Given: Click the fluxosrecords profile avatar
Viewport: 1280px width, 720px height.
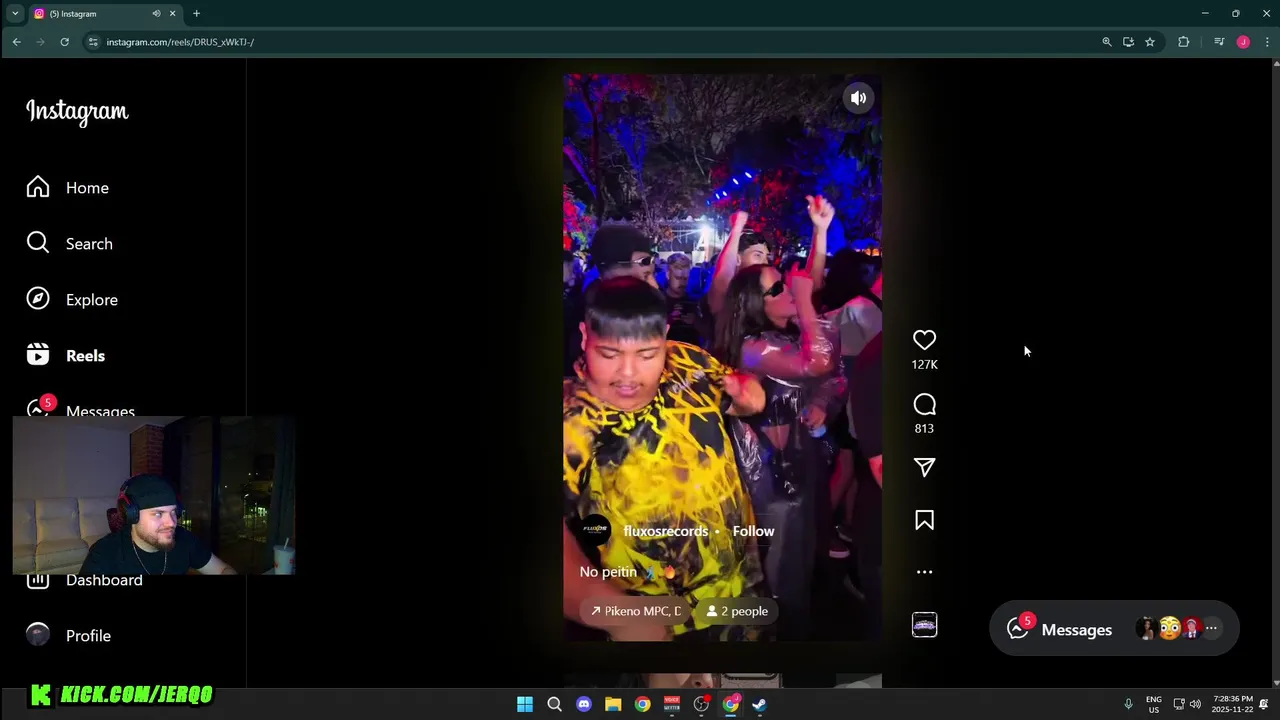Looking at the screenshot, I should click(595, 530).
